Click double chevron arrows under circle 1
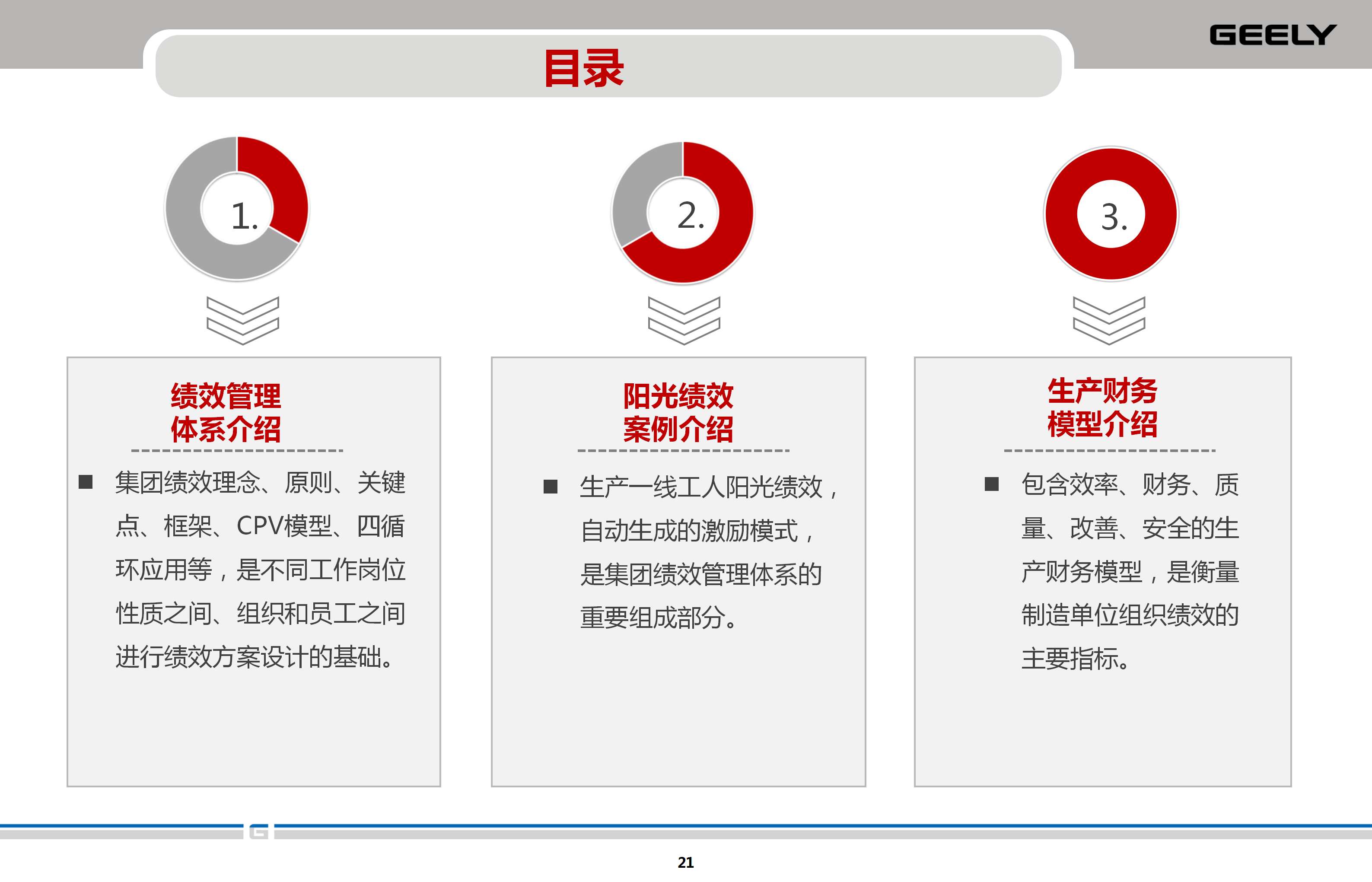 pyautogui.click(x=243, y=320)
